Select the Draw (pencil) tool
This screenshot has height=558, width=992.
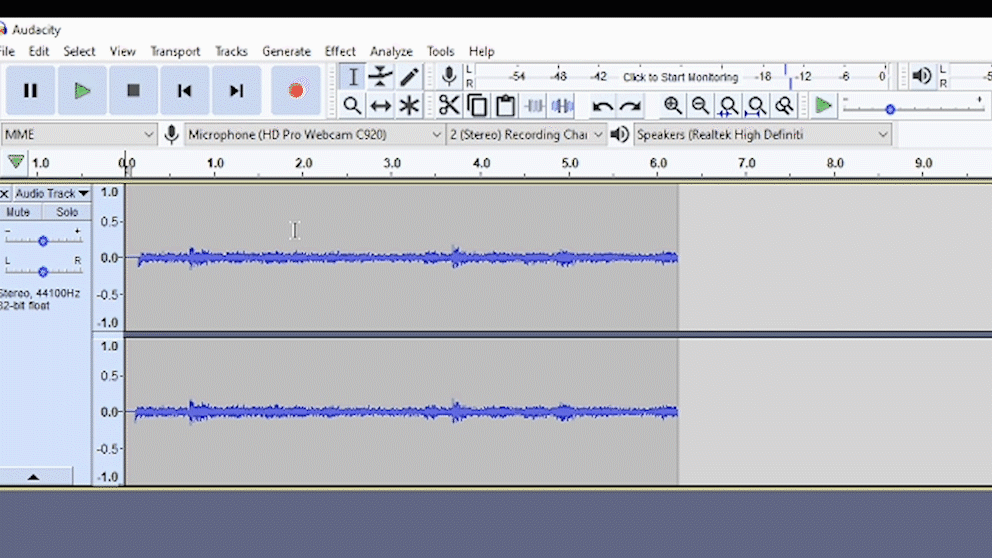[x=409, y=77]
